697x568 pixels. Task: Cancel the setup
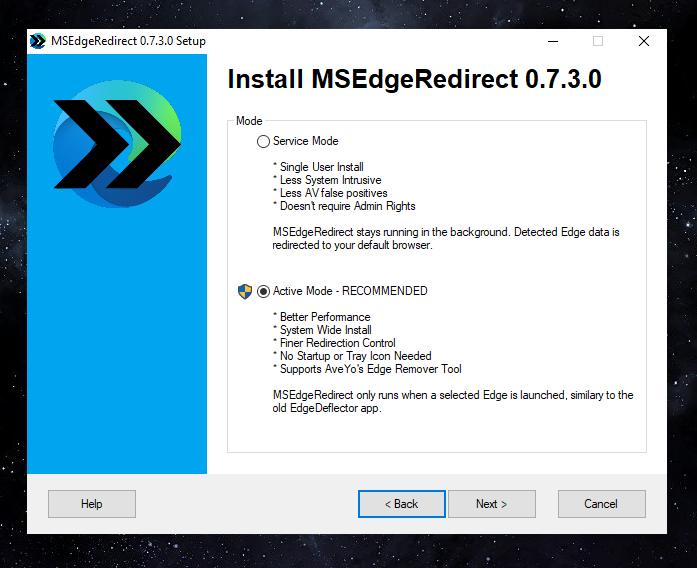click(601, 504)
